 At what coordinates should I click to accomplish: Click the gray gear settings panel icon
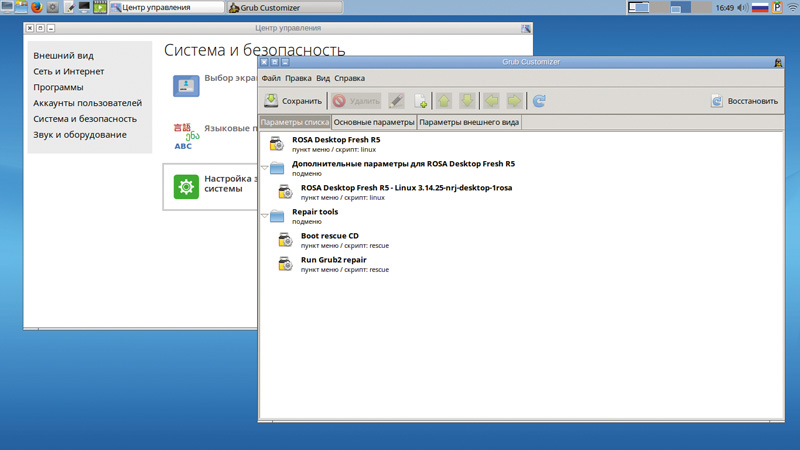52,7
